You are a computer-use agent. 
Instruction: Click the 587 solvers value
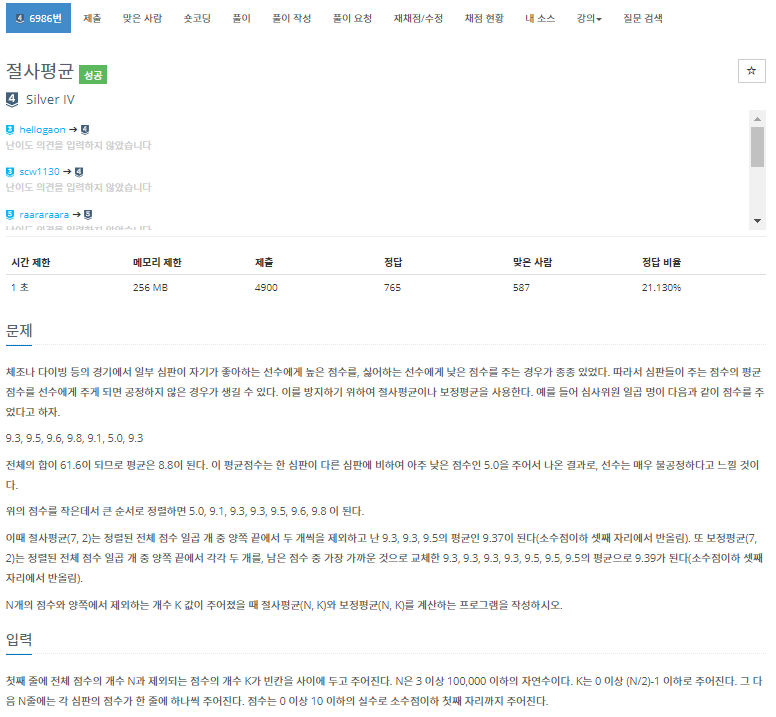tap(521, 287)
